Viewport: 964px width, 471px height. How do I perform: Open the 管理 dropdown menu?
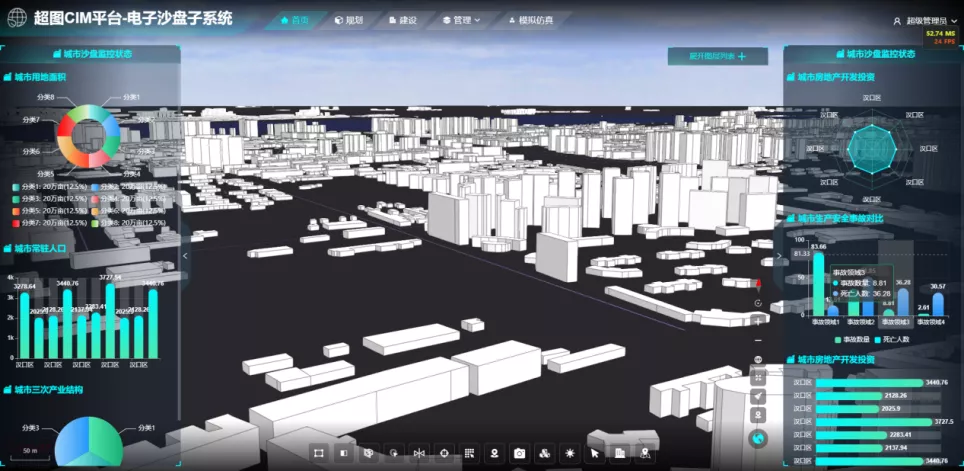coord(460,20)
